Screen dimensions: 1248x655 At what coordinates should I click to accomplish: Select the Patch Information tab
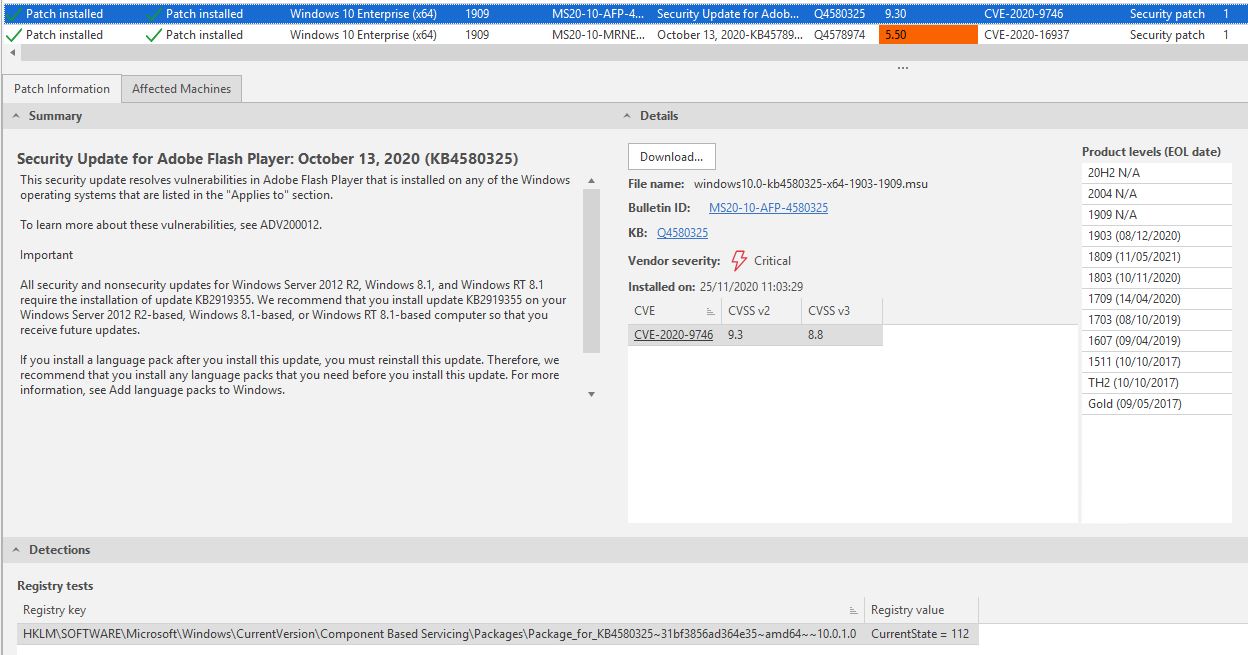[62, 89]
